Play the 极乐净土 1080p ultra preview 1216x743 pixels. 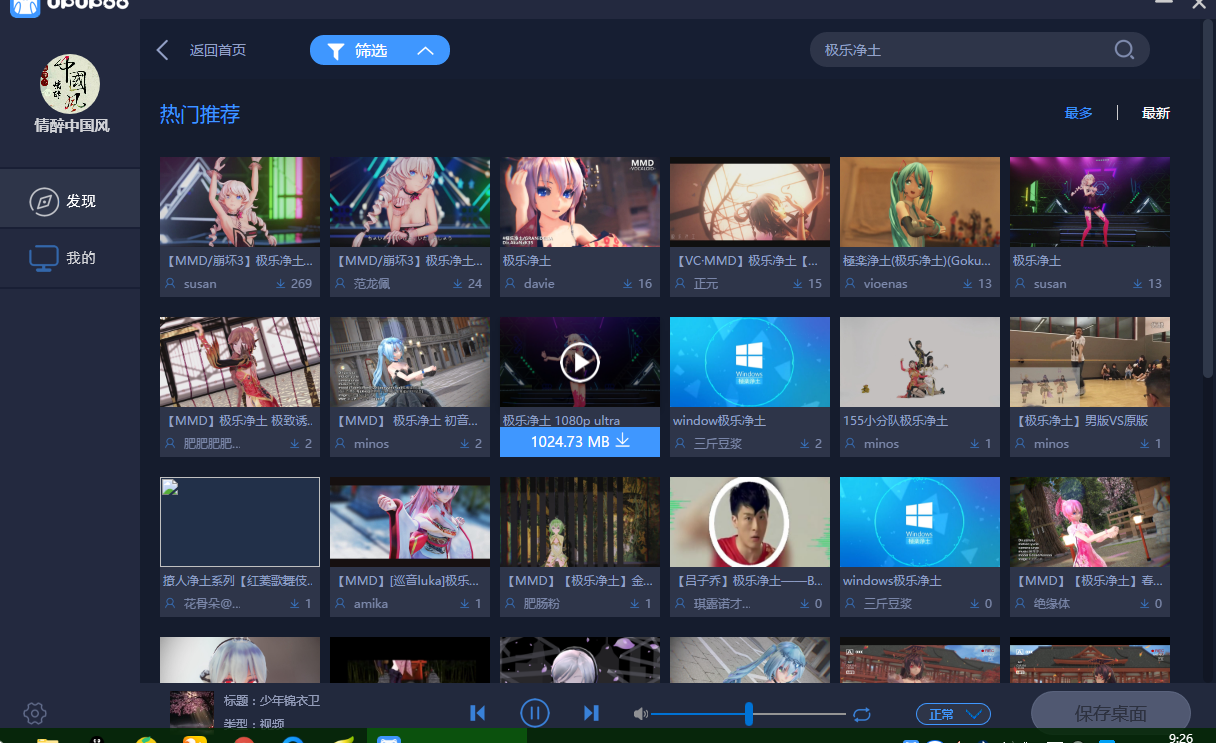[x=580, y=361]
